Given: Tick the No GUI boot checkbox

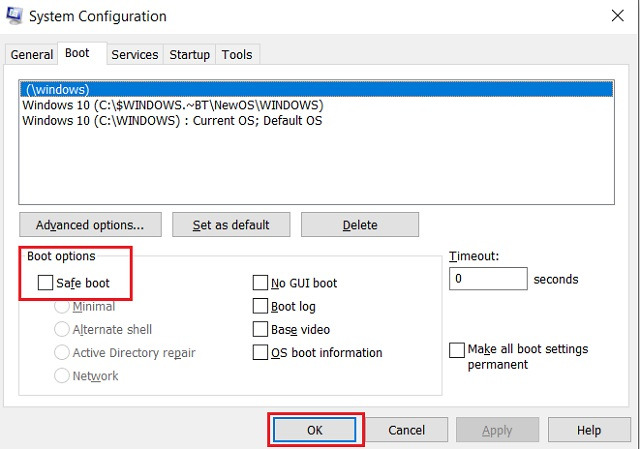Looking at the screenshot, I should tap(260, 282).
